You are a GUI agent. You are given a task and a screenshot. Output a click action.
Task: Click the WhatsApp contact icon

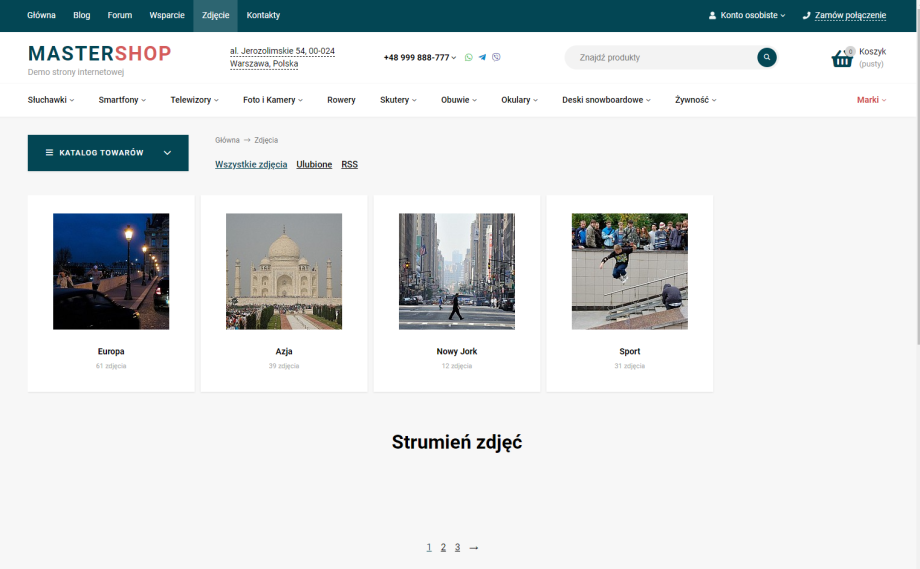click(x=468, y=58)
